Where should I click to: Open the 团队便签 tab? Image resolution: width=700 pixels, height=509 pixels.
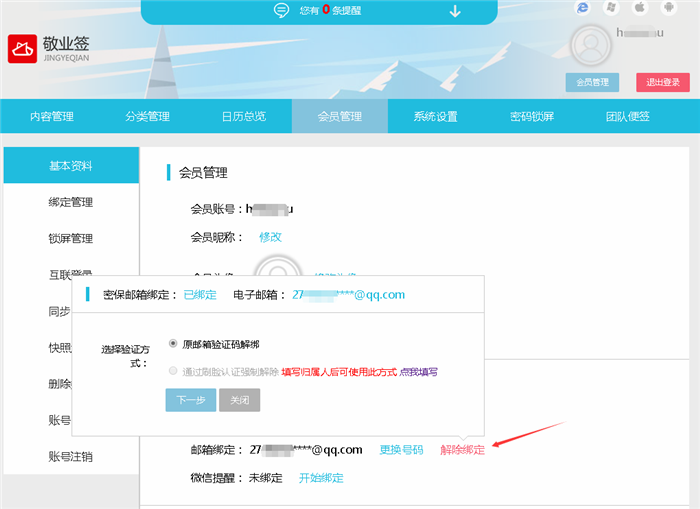[x=628, y=117]
